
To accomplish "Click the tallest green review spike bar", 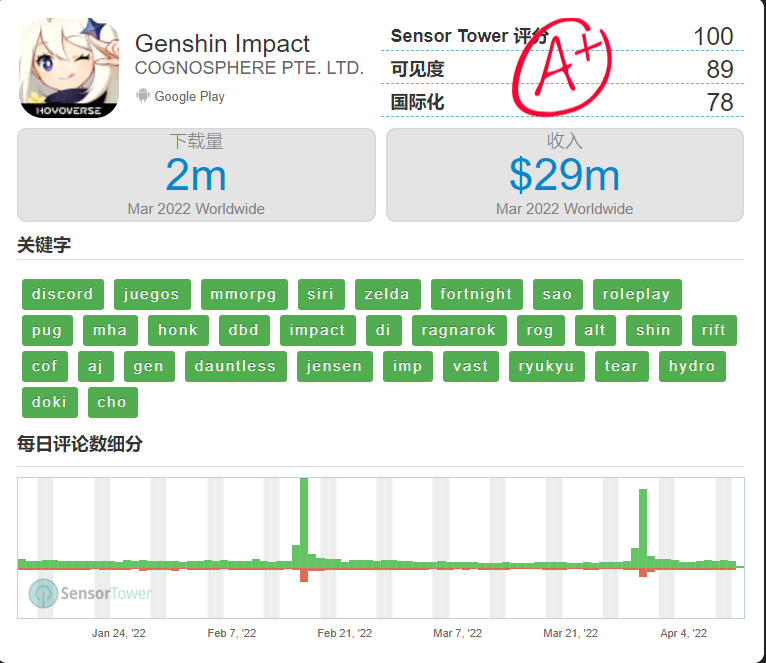I will click(303, 520).
